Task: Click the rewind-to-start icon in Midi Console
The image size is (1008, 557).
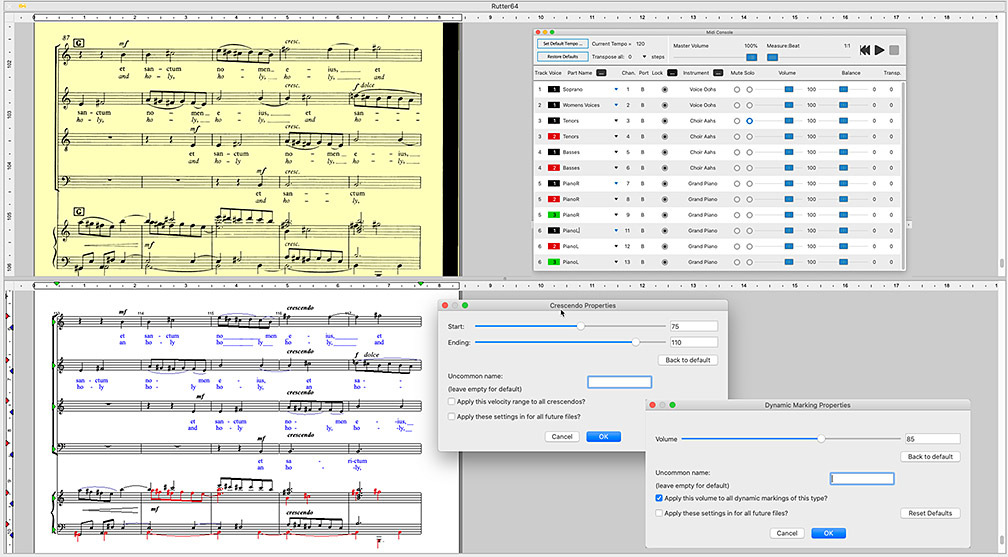Action: point(865,50)
